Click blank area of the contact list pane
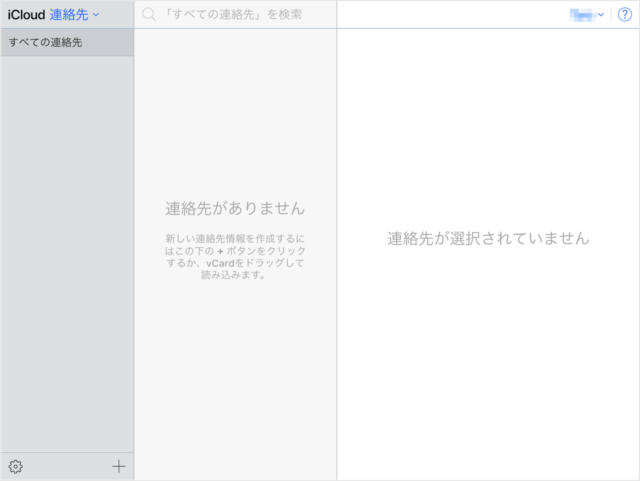 [x=235, y=380]
